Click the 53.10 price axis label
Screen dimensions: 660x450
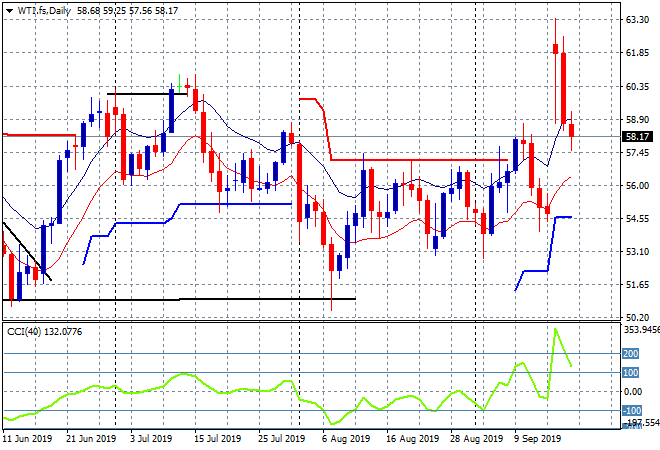(x=637, y=252)
